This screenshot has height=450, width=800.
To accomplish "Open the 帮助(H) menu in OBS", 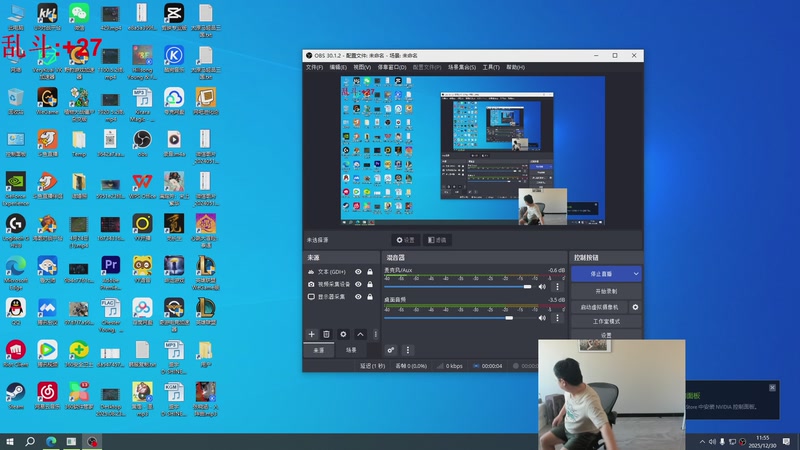I will 515,67.
